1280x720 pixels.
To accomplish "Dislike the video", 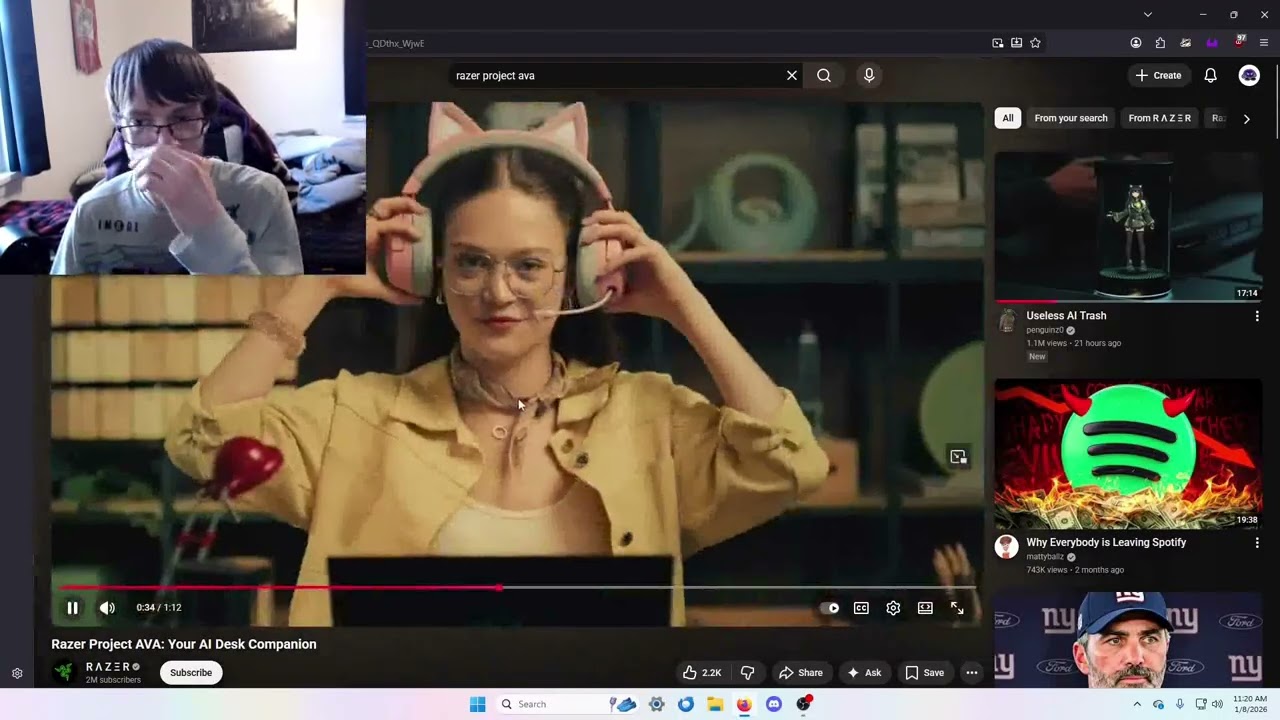I will pyautogui.click(x=748, y=673).
